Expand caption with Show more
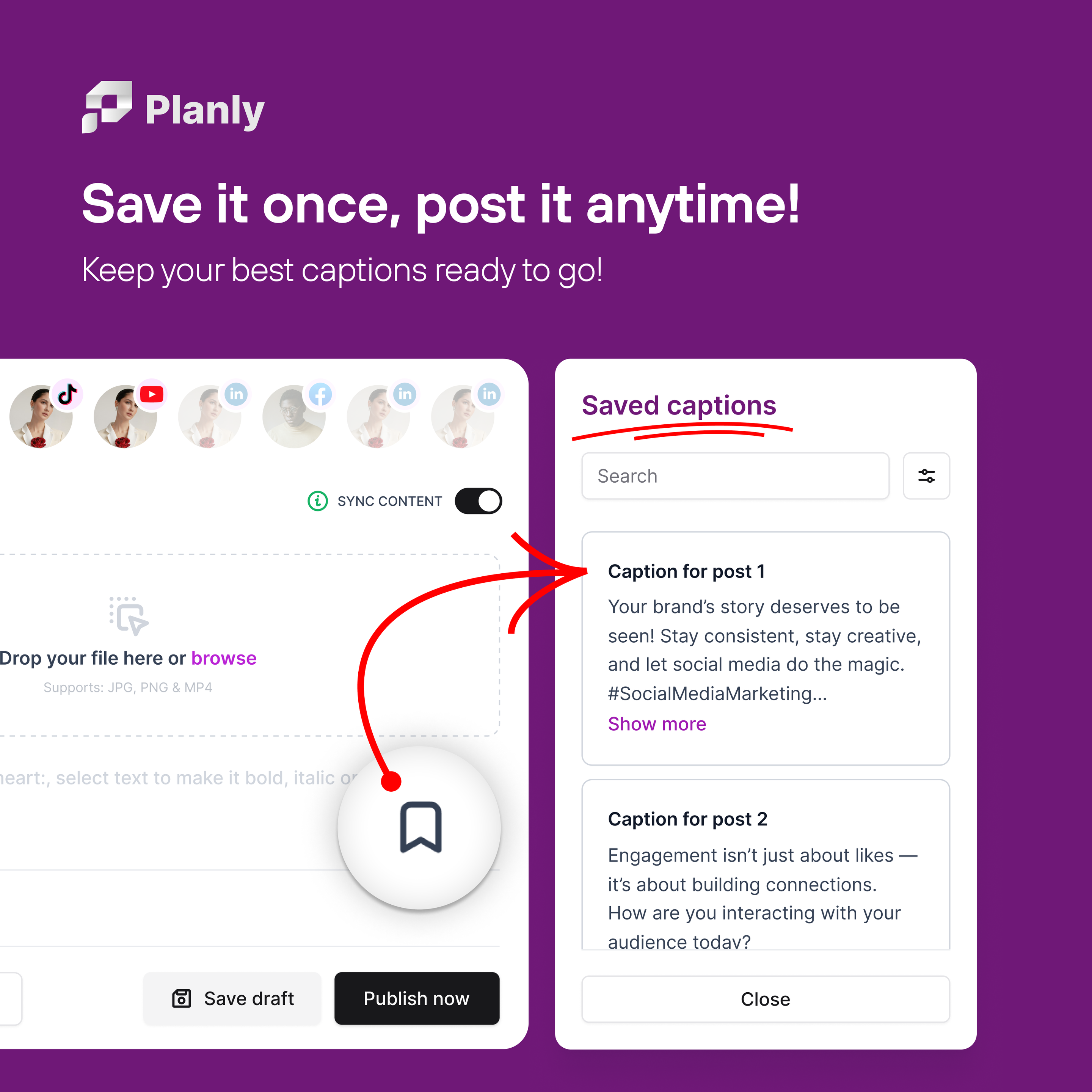1092x1092 pixels. [x=657, y=724]
